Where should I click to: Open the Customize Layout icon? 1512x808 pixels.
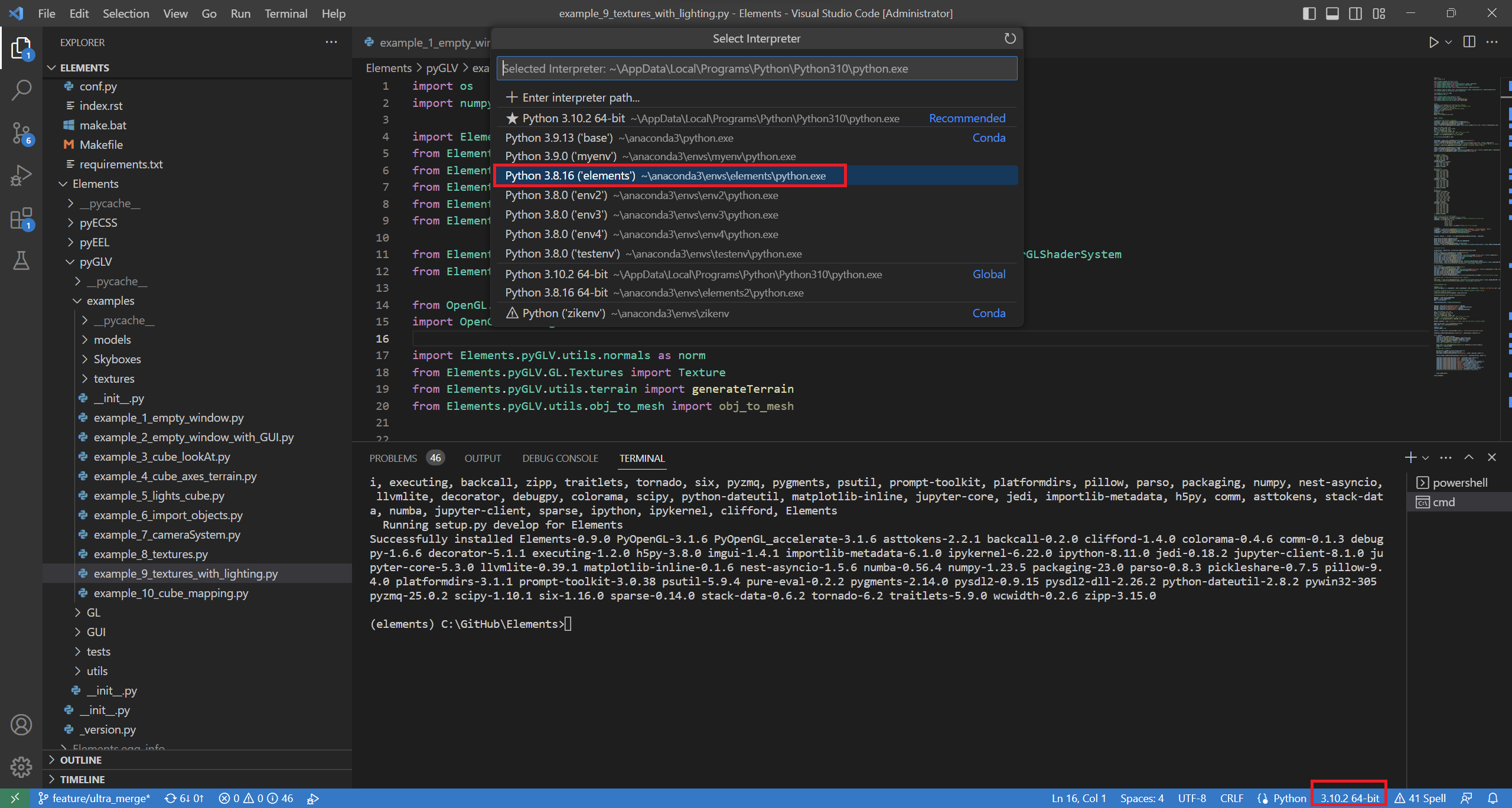pyautogui.click(x=1379, y=14)
